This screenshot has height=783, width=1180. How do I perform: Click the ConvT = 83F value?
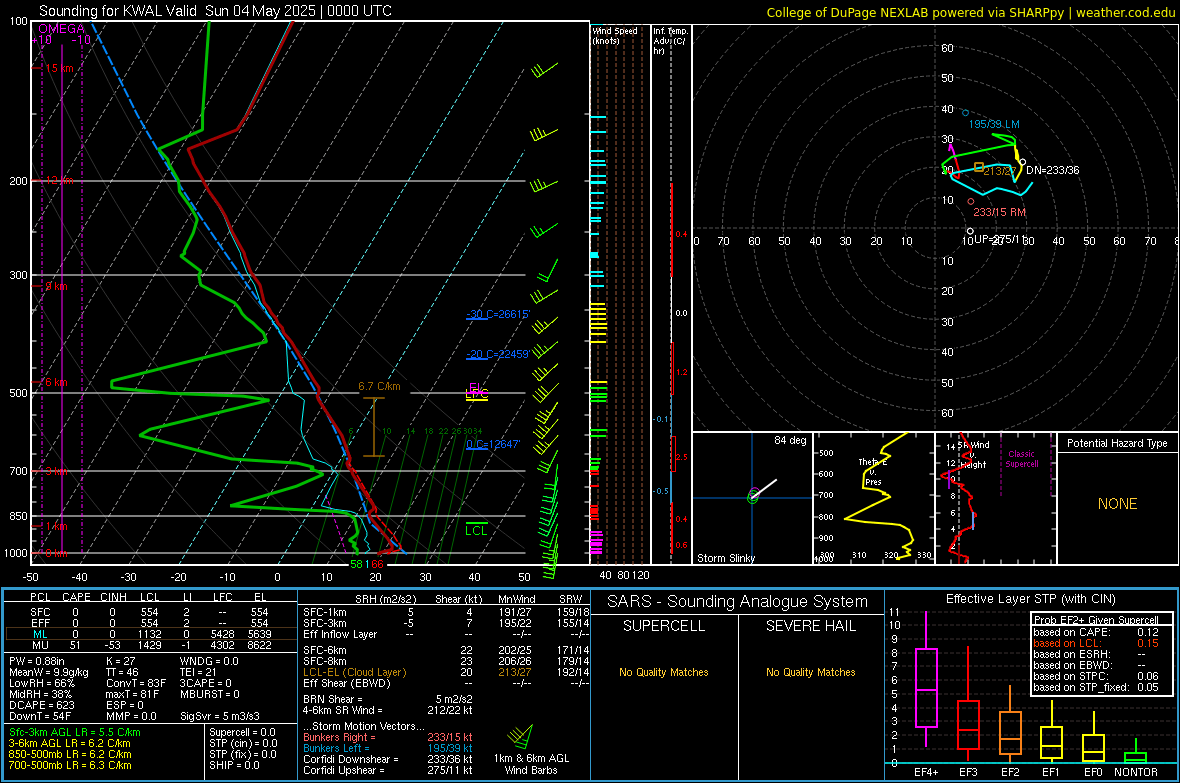(x=136, y=684)
